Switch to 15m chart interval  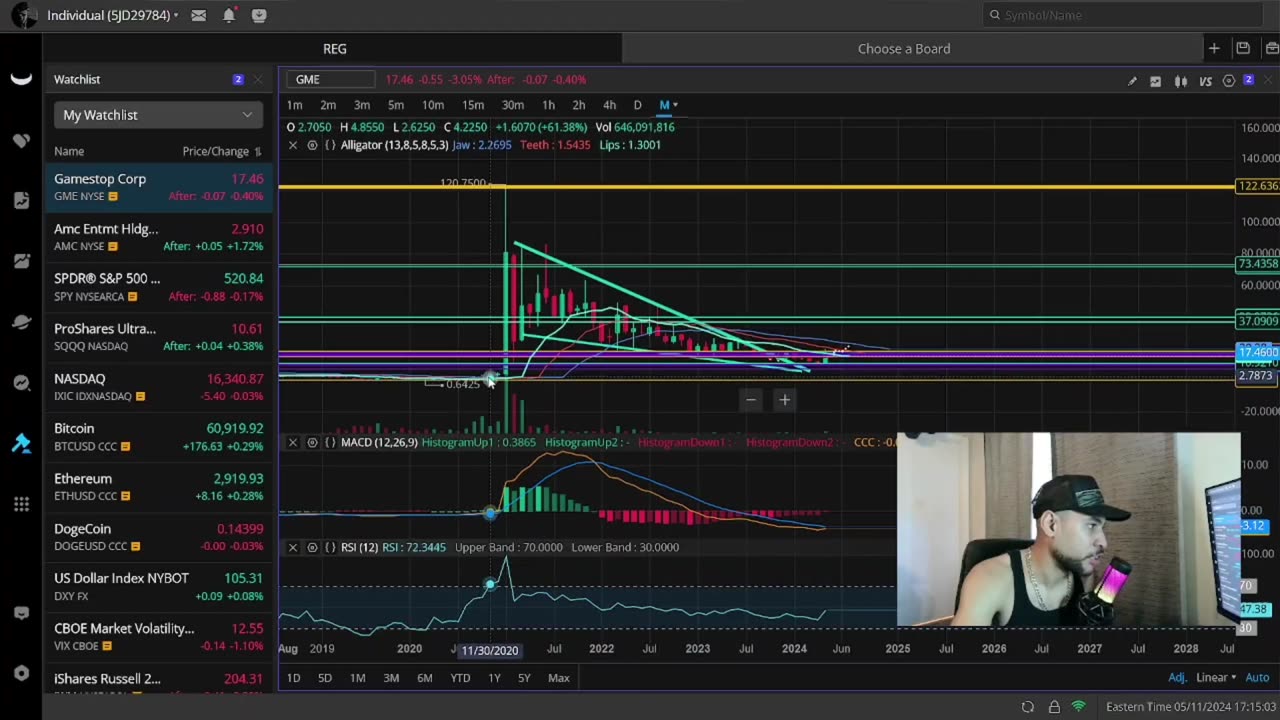pos(473,105)
